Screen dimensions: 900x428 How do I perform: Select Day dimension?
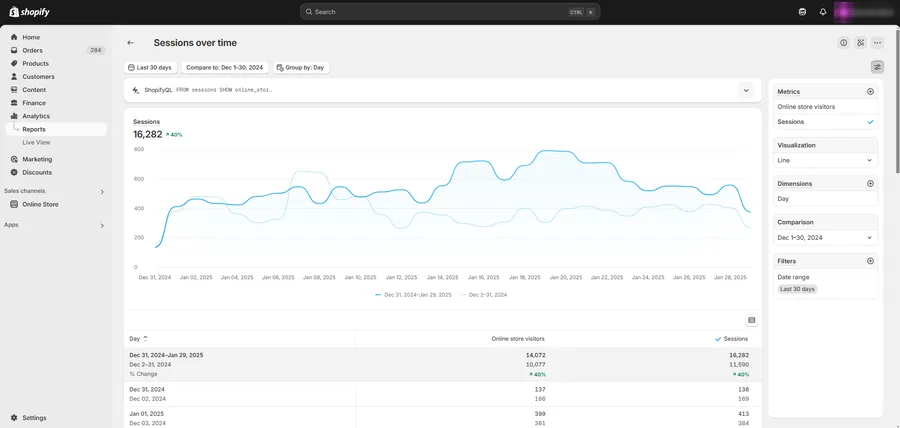pos(825,199)
